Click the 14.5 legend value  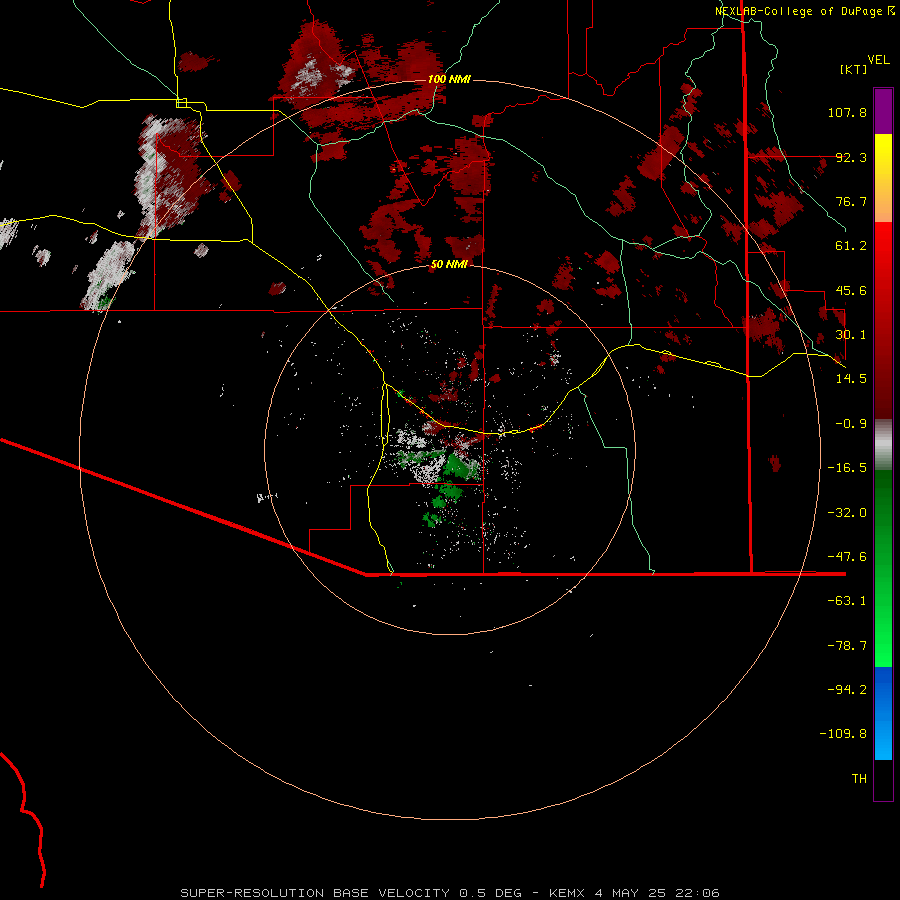pos(851,379)
